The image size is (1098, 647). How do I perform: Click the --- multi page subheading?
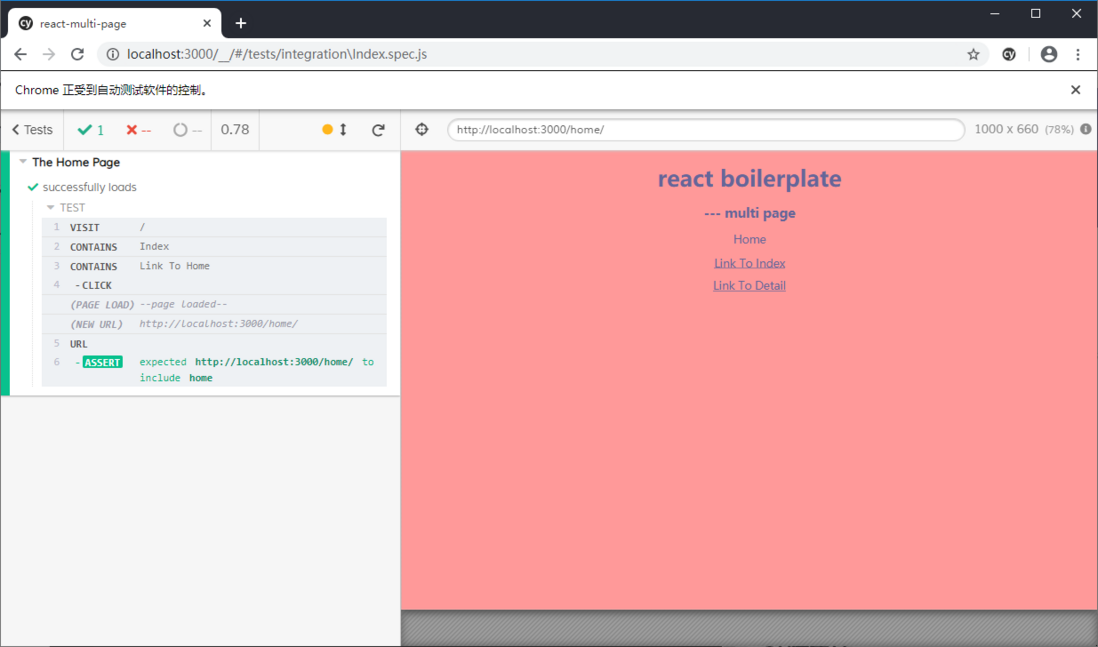click(749, 213)
